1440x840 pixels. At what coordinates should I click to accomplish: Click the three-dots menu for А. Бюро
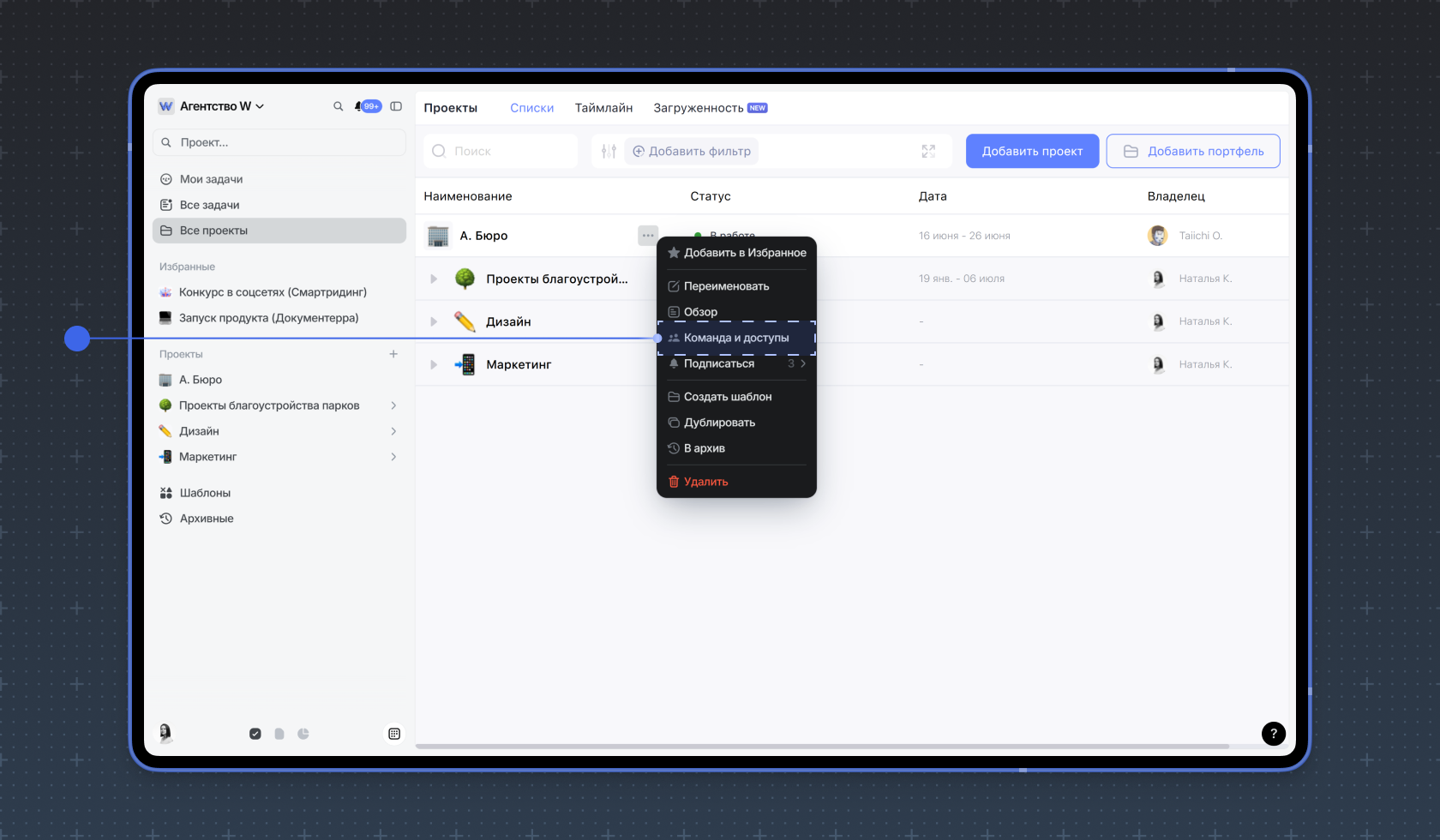(x=648, y=236)
